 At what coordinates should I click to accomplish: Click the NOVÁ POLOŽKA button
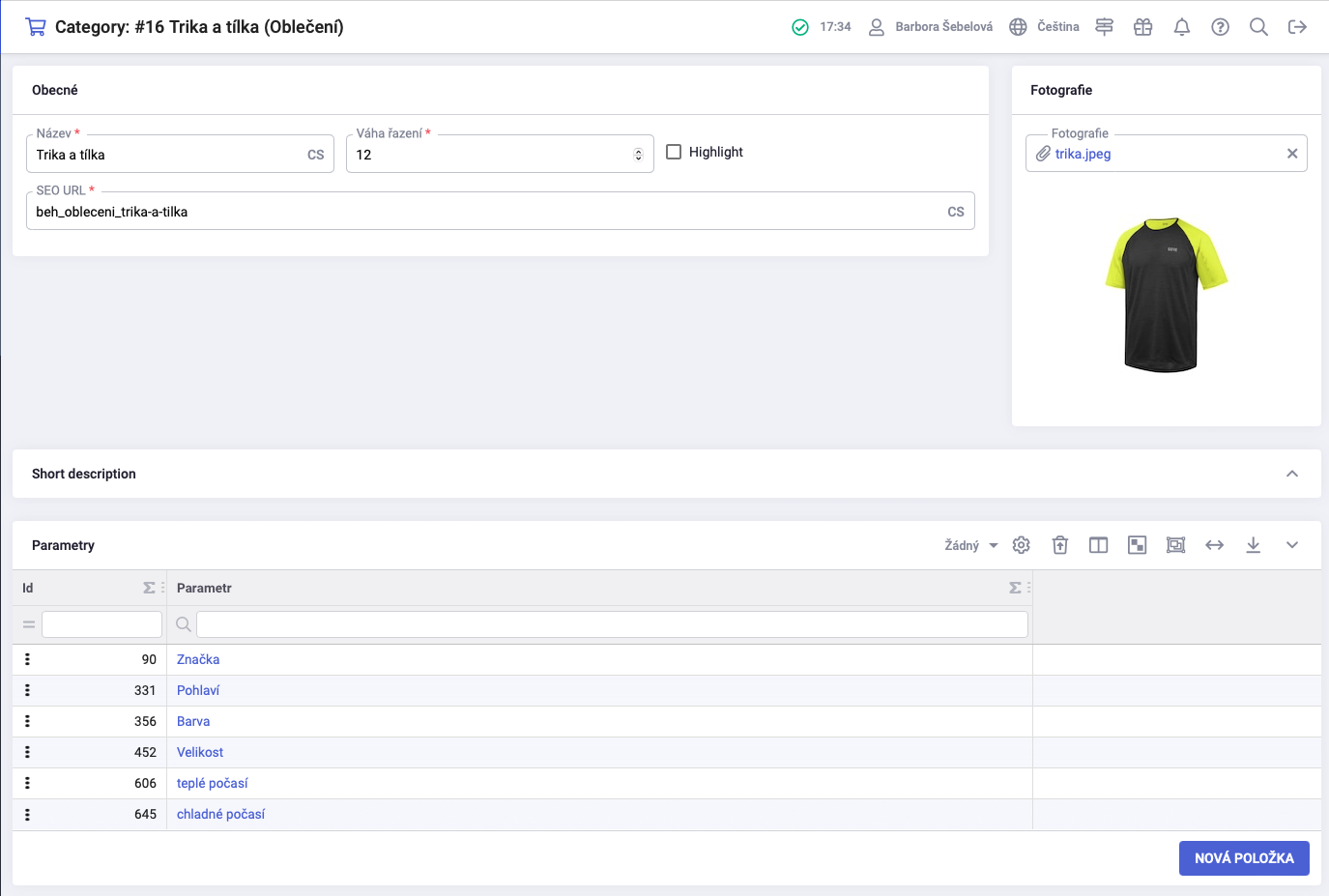[1244, 858]
